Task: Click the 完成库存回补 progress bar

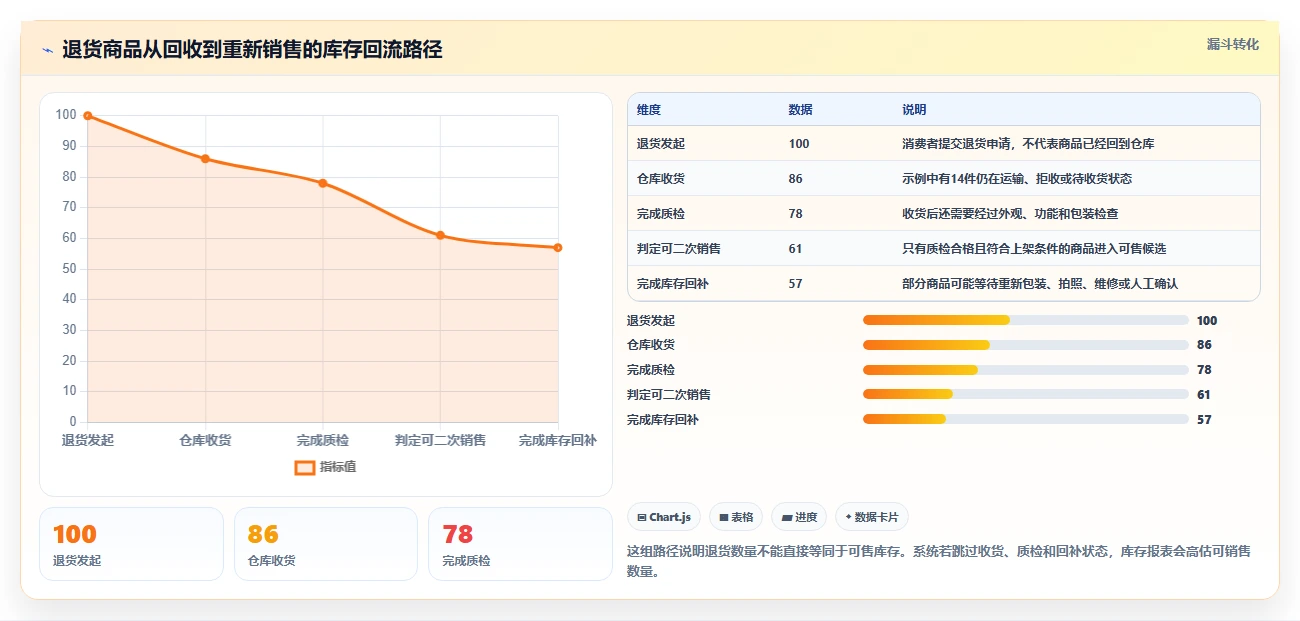Action: pos(1025,419)
